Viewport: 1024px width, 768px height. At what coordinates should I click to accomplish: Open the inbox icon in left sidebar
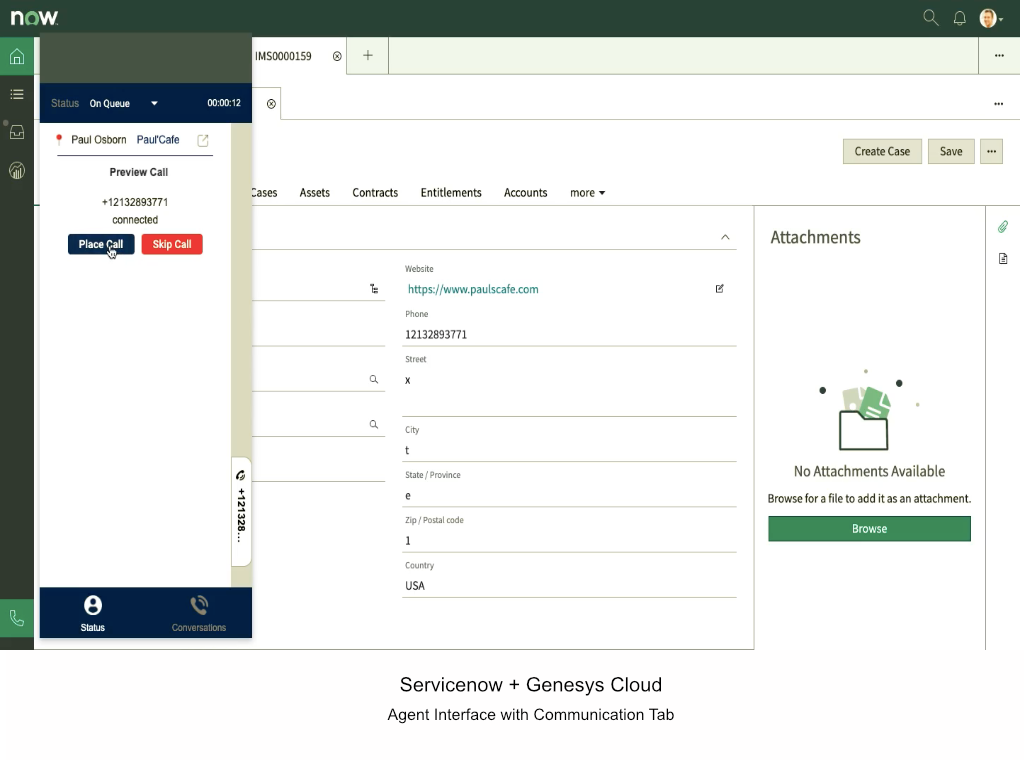17,132
